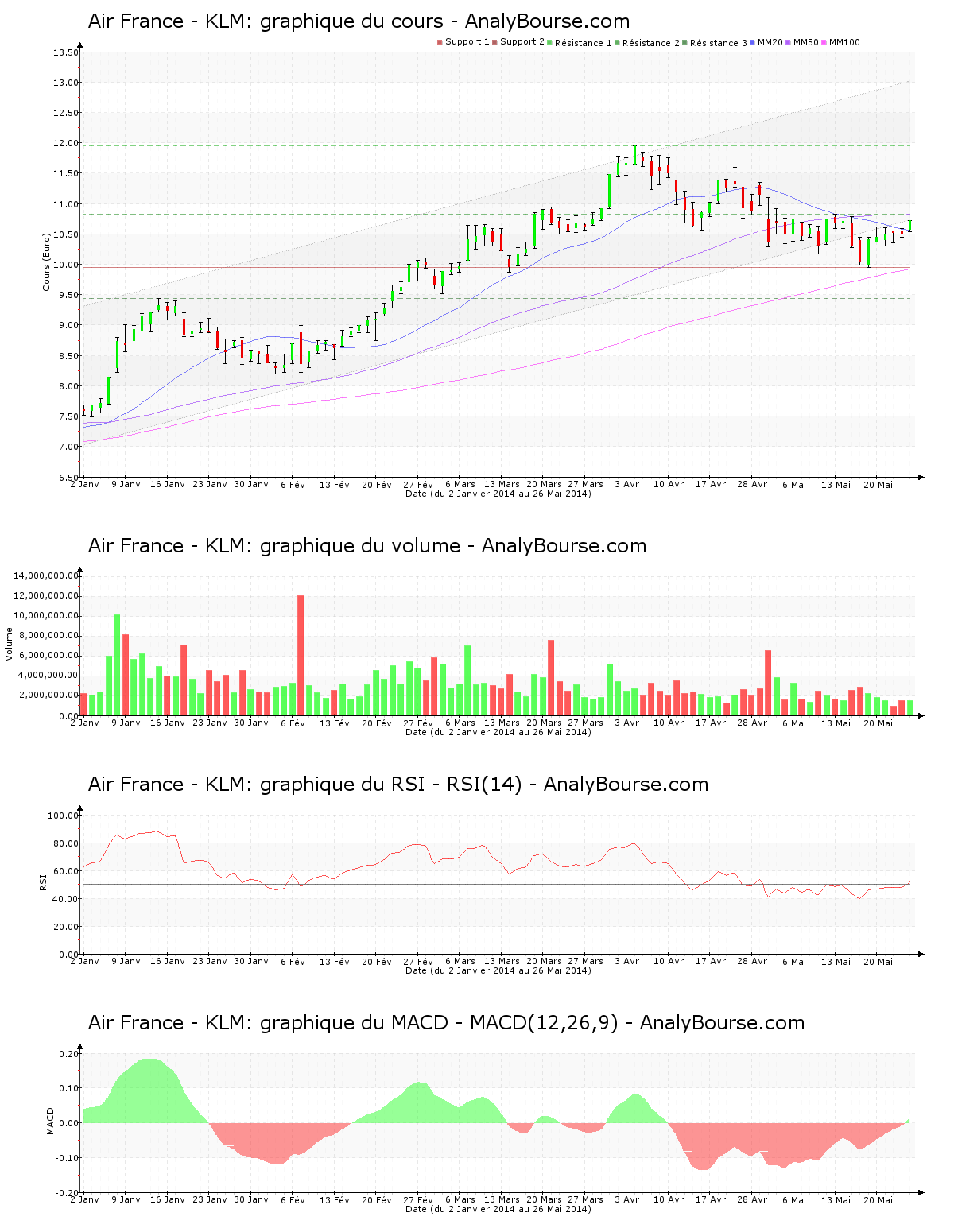The height and width of the screenshot is (1232, 954).
Task: Click the '20 Mai' label under price chart
Action: [x=878, y=484]
